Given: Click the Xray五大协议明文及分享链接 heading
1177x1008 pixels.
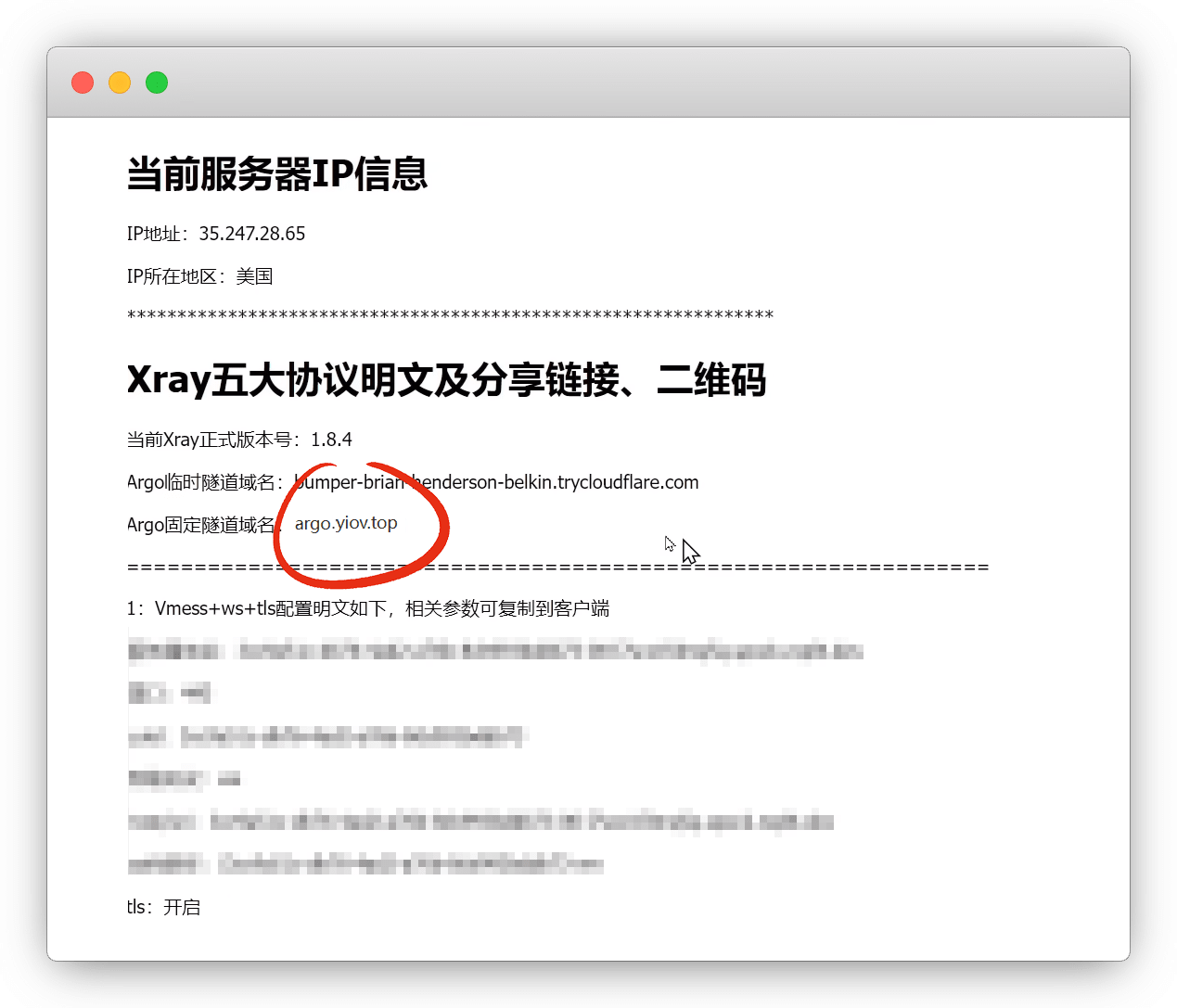Looking at the screenshot, I should [446, 380].
